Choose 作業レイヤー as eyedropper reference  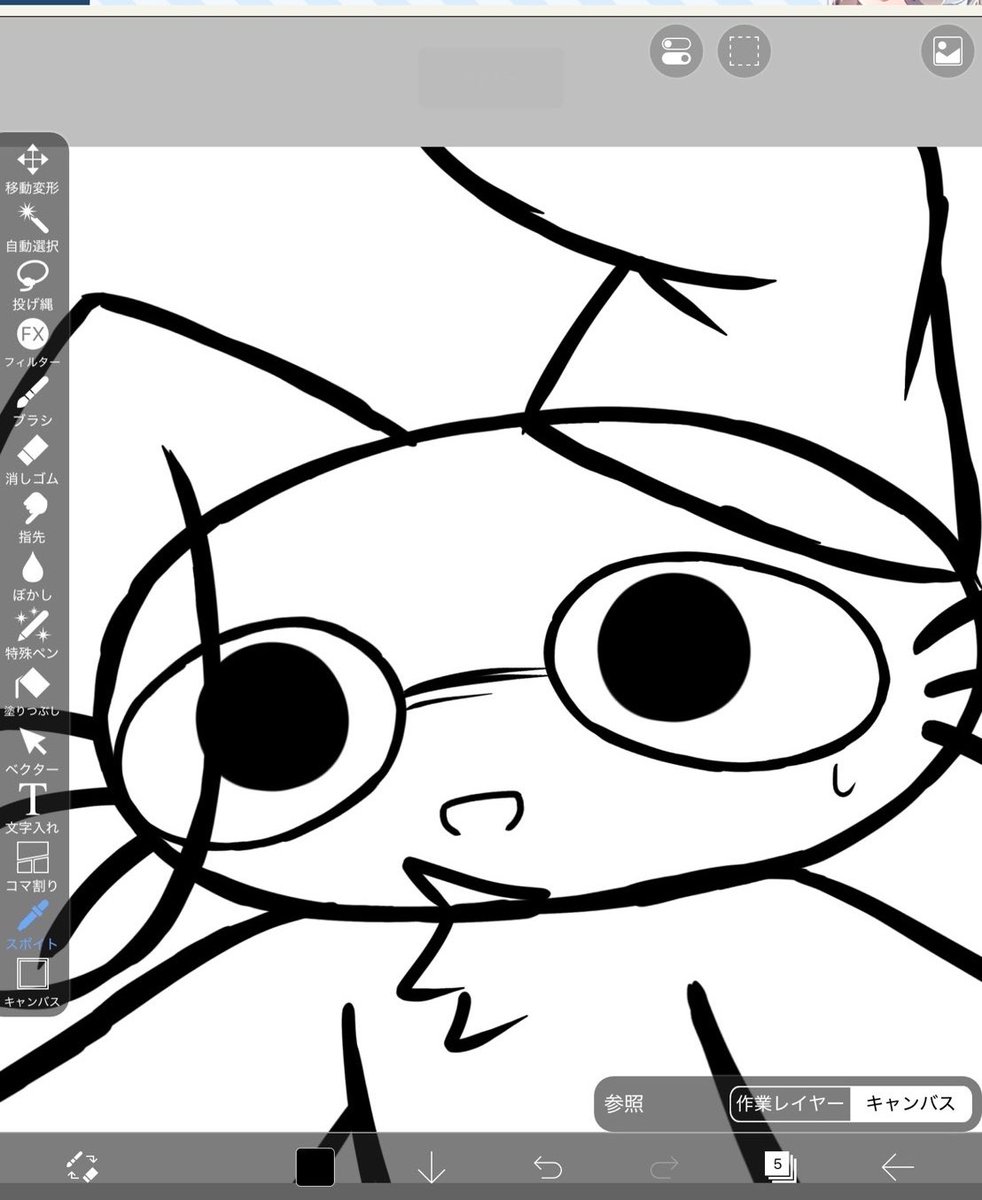(x=790, y=1104)
